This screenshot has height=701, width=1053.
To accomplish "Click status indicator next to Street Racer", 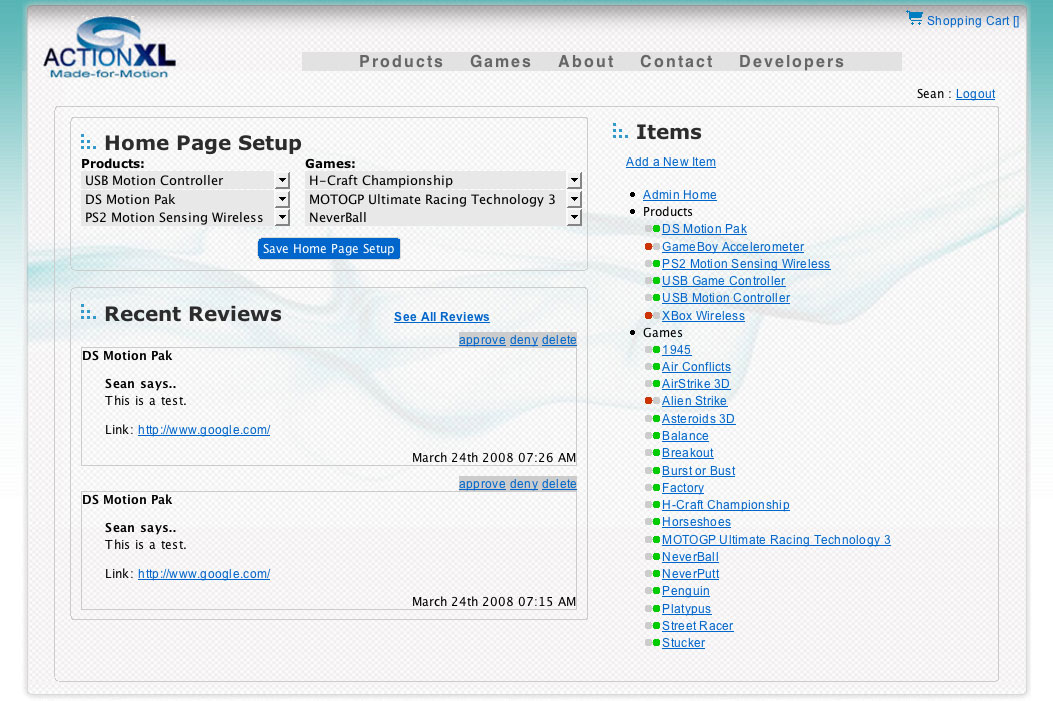I will coord(653,626).
